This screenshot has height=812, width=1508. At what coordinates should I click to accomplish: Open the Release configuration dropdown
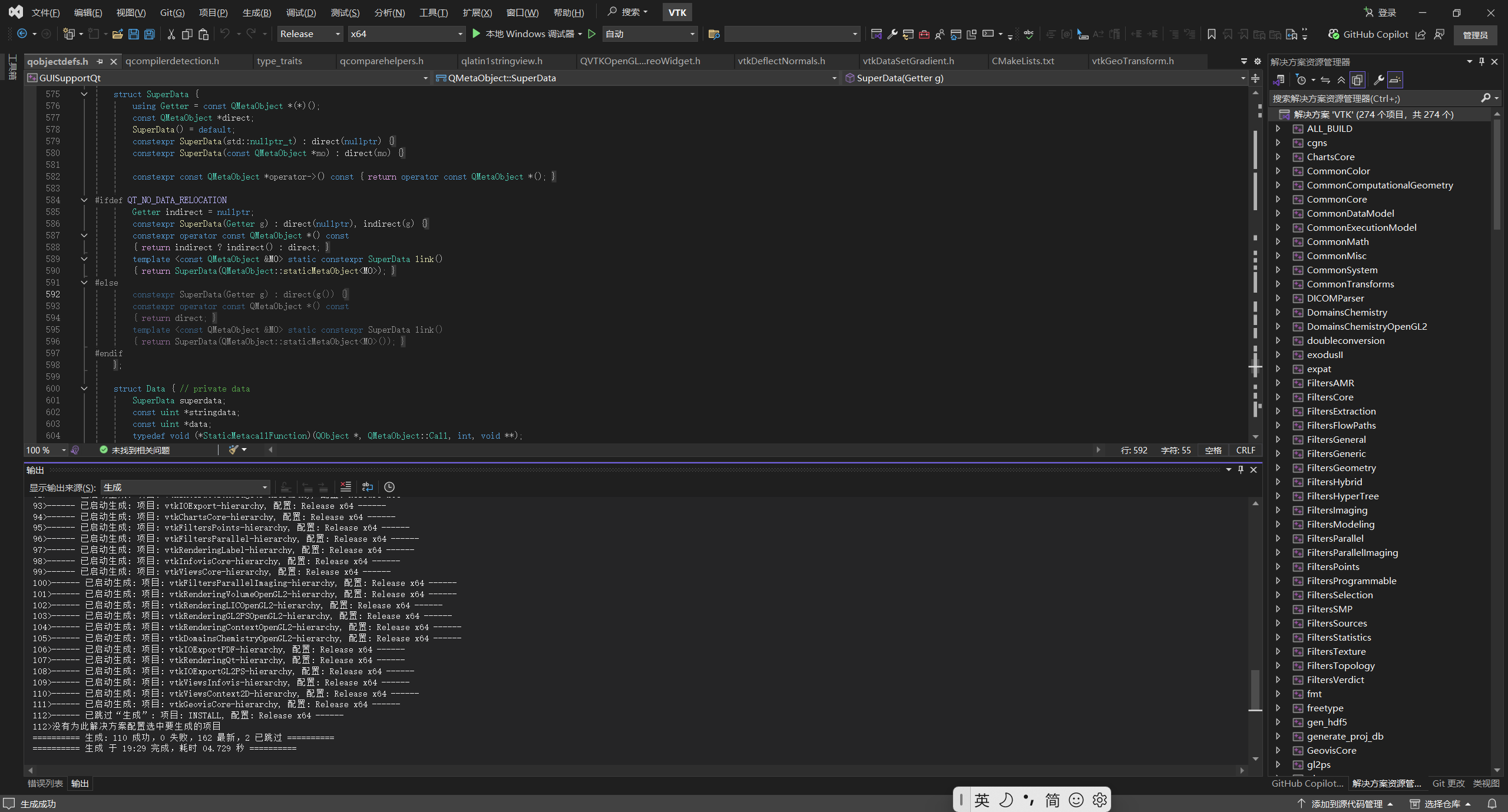tap(309, 34)
